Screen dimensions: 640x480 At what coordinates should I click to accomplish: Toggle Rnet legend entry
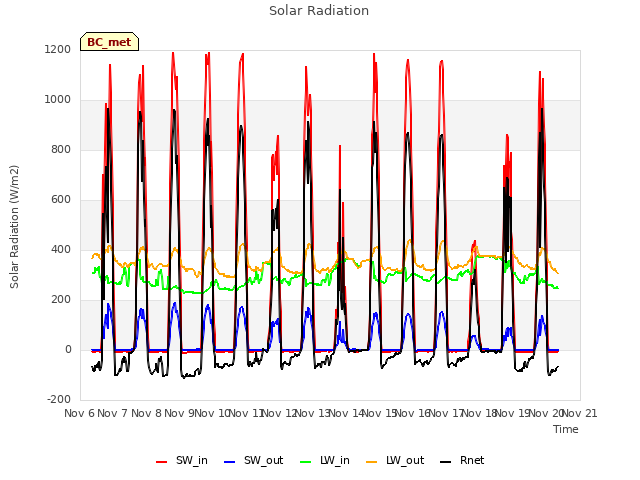(462, 460)
